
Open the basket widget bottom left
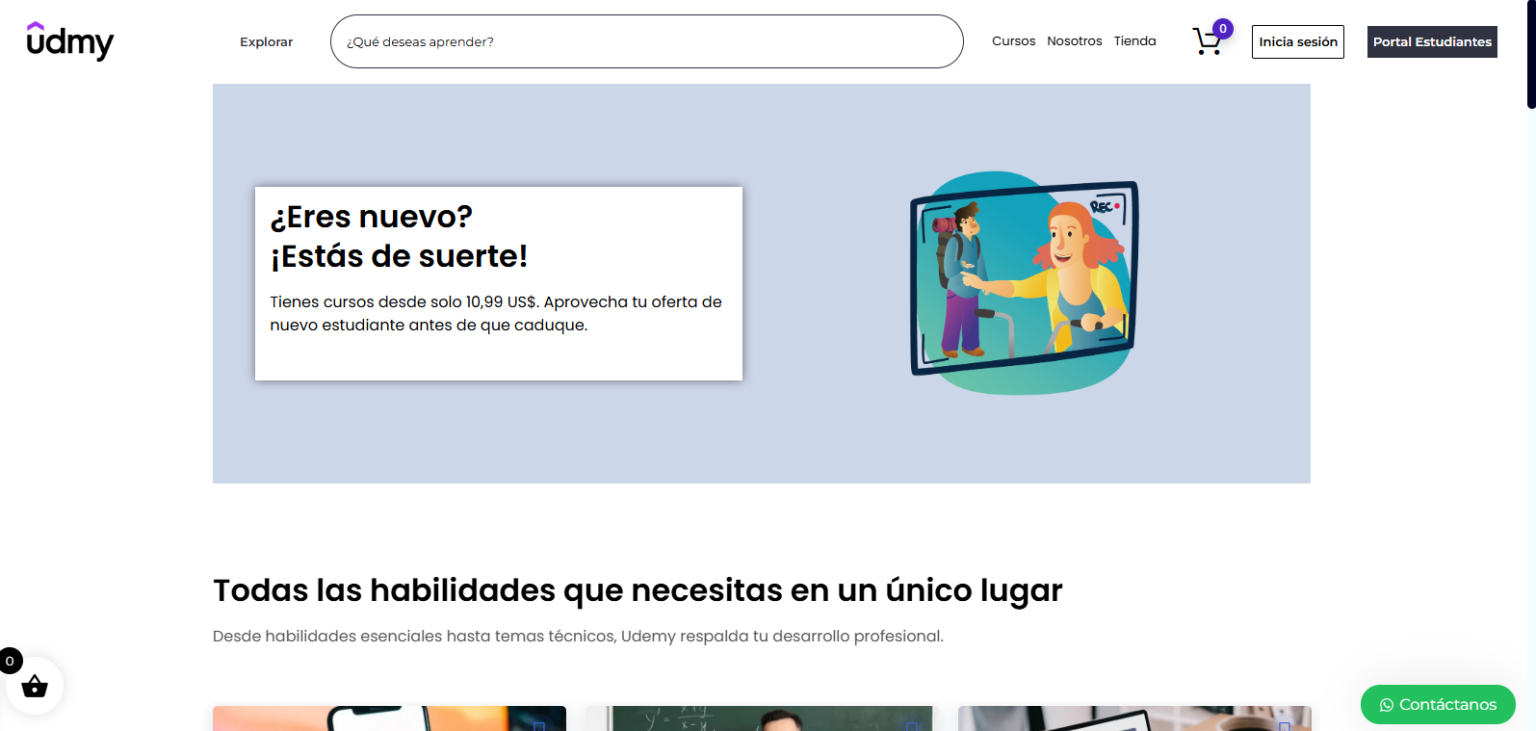click(35, 686)
